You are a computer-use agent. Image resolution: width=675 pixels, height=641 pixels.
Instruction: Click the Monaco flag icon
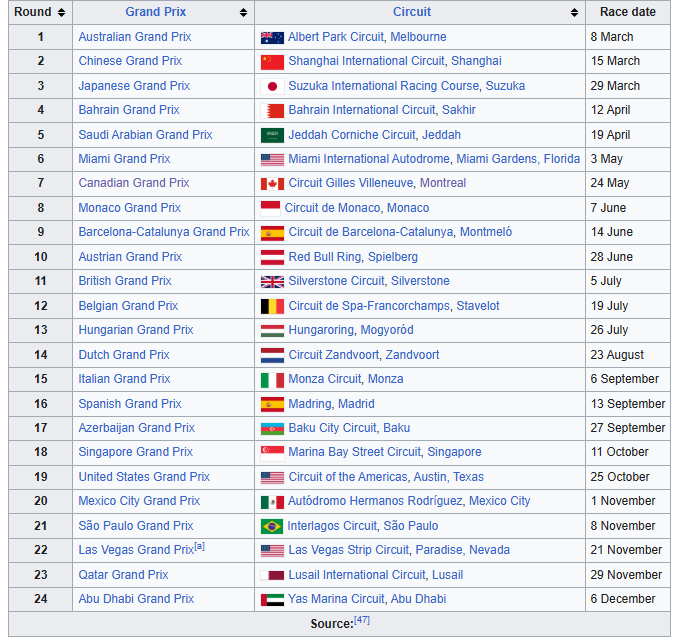click(x=270, y=209)
